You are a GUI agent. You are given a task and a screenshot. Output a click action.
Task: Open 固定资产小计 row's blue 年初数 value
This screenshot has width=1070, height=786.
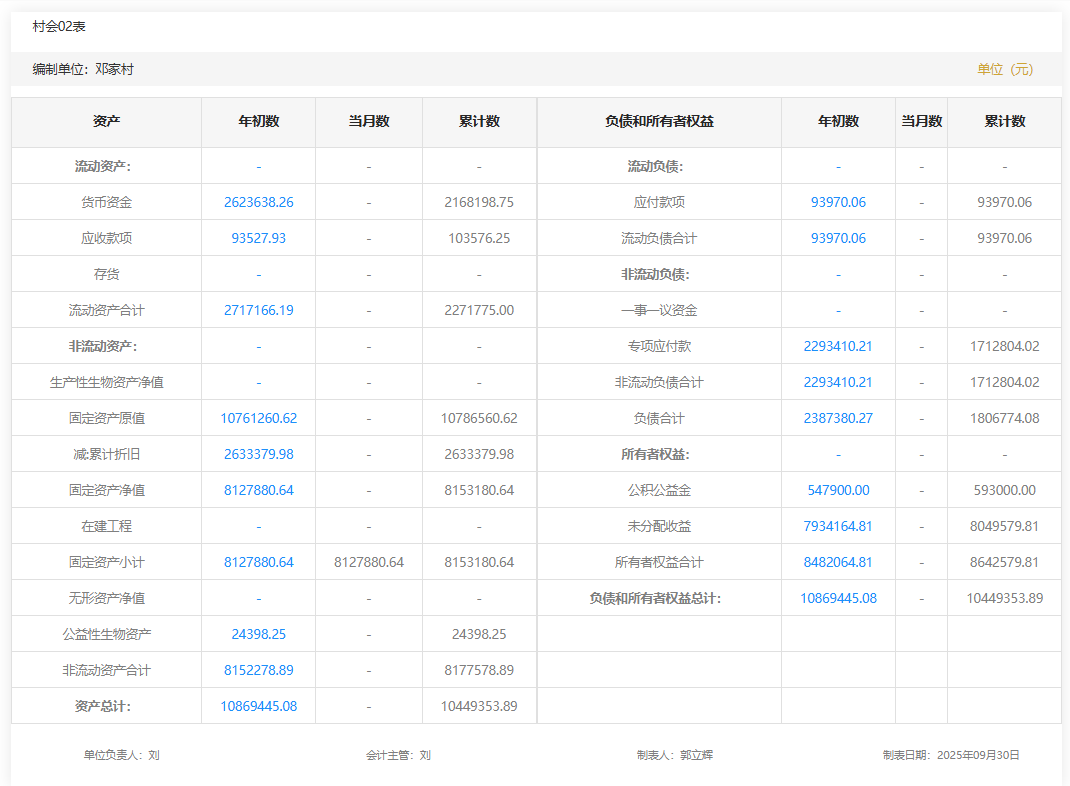(x=258, y=562)
